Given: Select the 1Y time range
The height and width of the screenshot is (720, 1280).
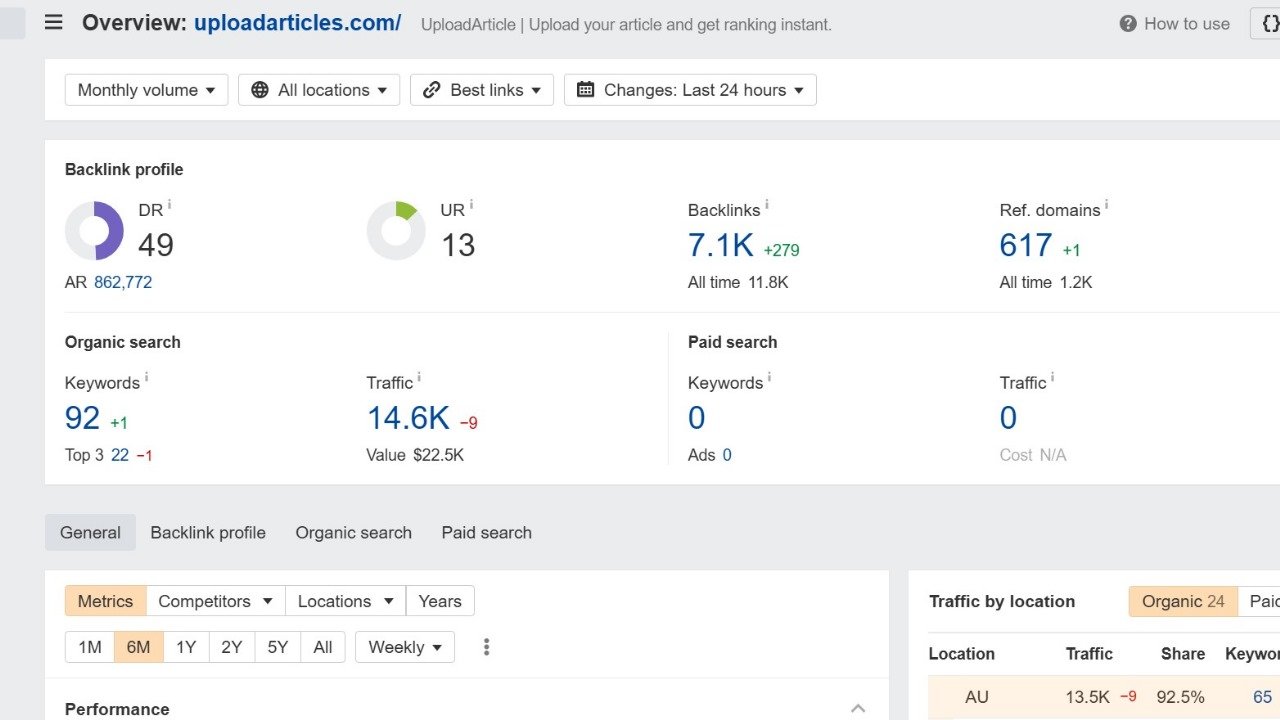Looking at the screenshot, I should tap(186, 647).
